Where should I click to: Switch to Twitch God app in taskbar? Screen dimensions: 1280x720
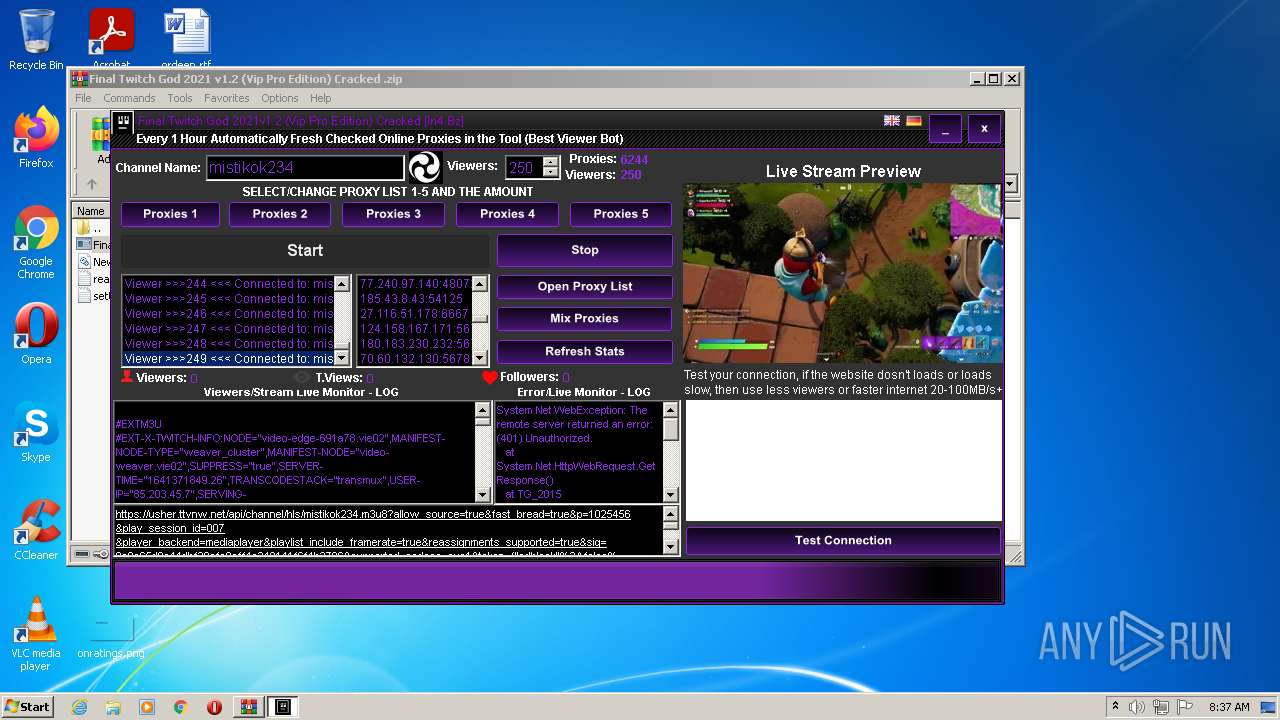pyautogui.click(x=283, y=707)
